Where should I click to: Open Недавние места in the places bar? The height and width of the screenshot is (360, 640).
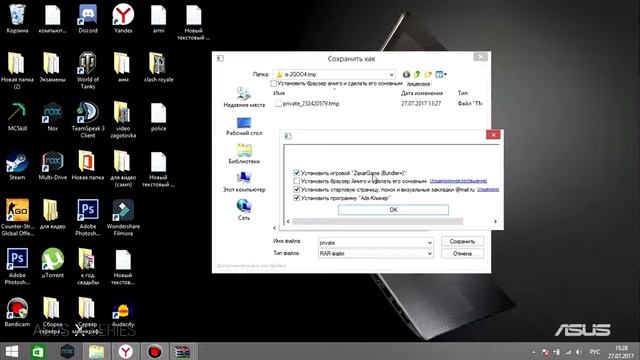tap(244, 97)
